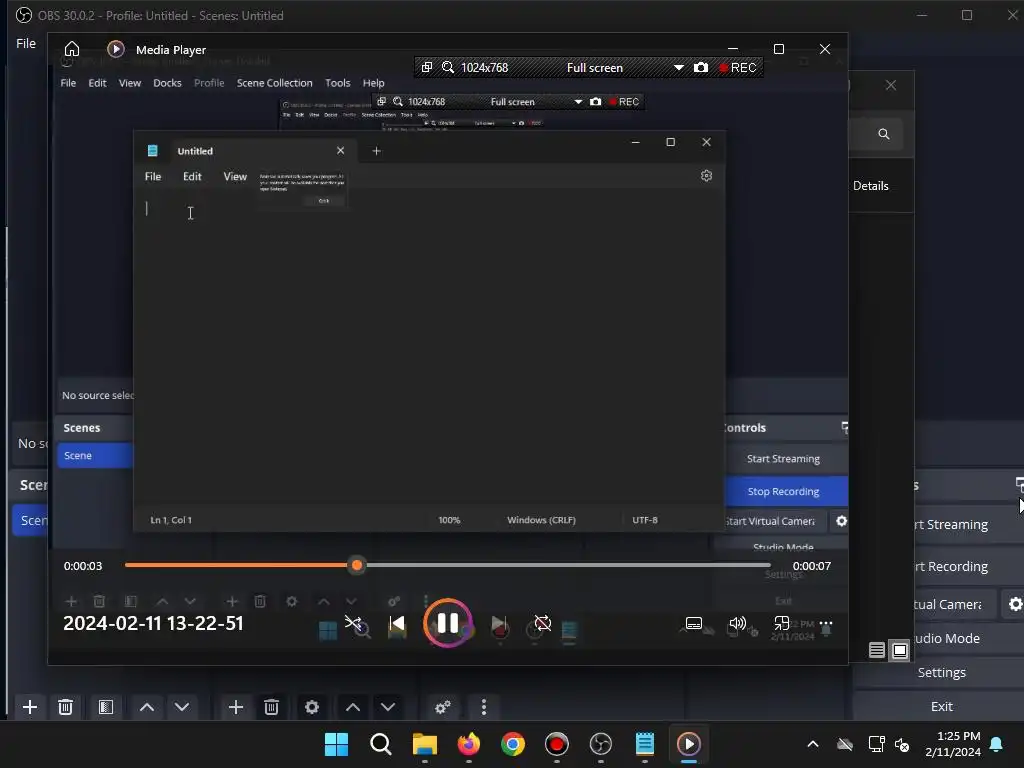Go to Media Player home
Viewport: 1024px width, 768px height.
tap(72, 50)
